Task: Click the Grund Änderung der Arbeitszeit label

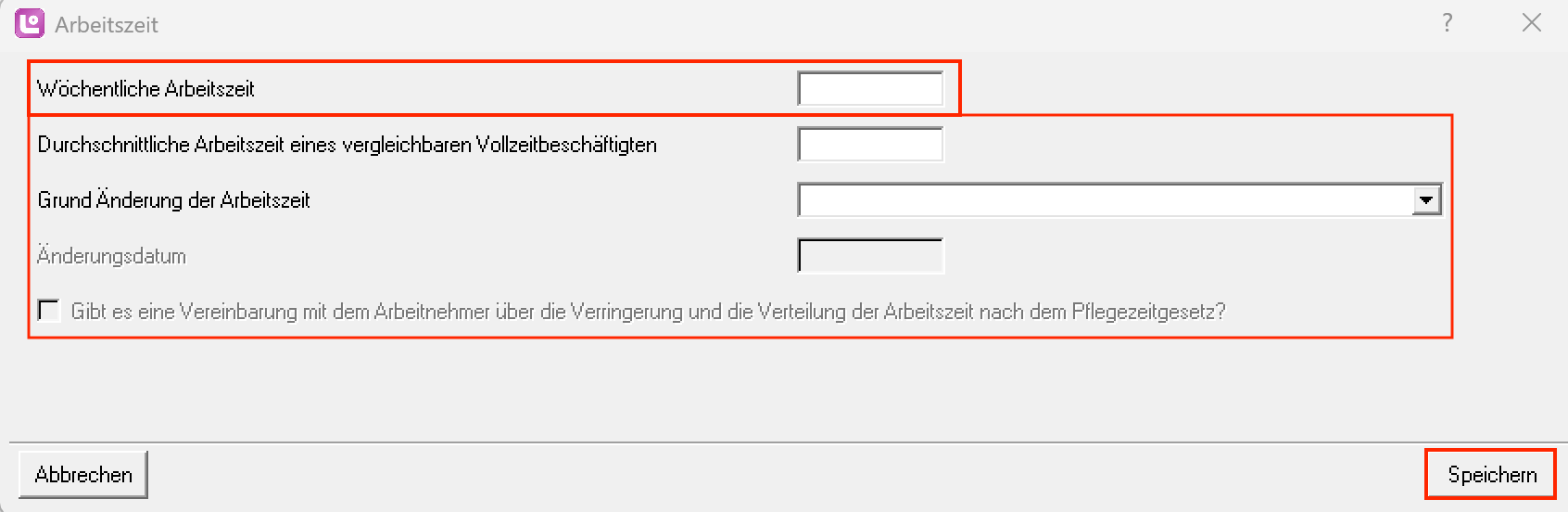Action: click(173, 200)
